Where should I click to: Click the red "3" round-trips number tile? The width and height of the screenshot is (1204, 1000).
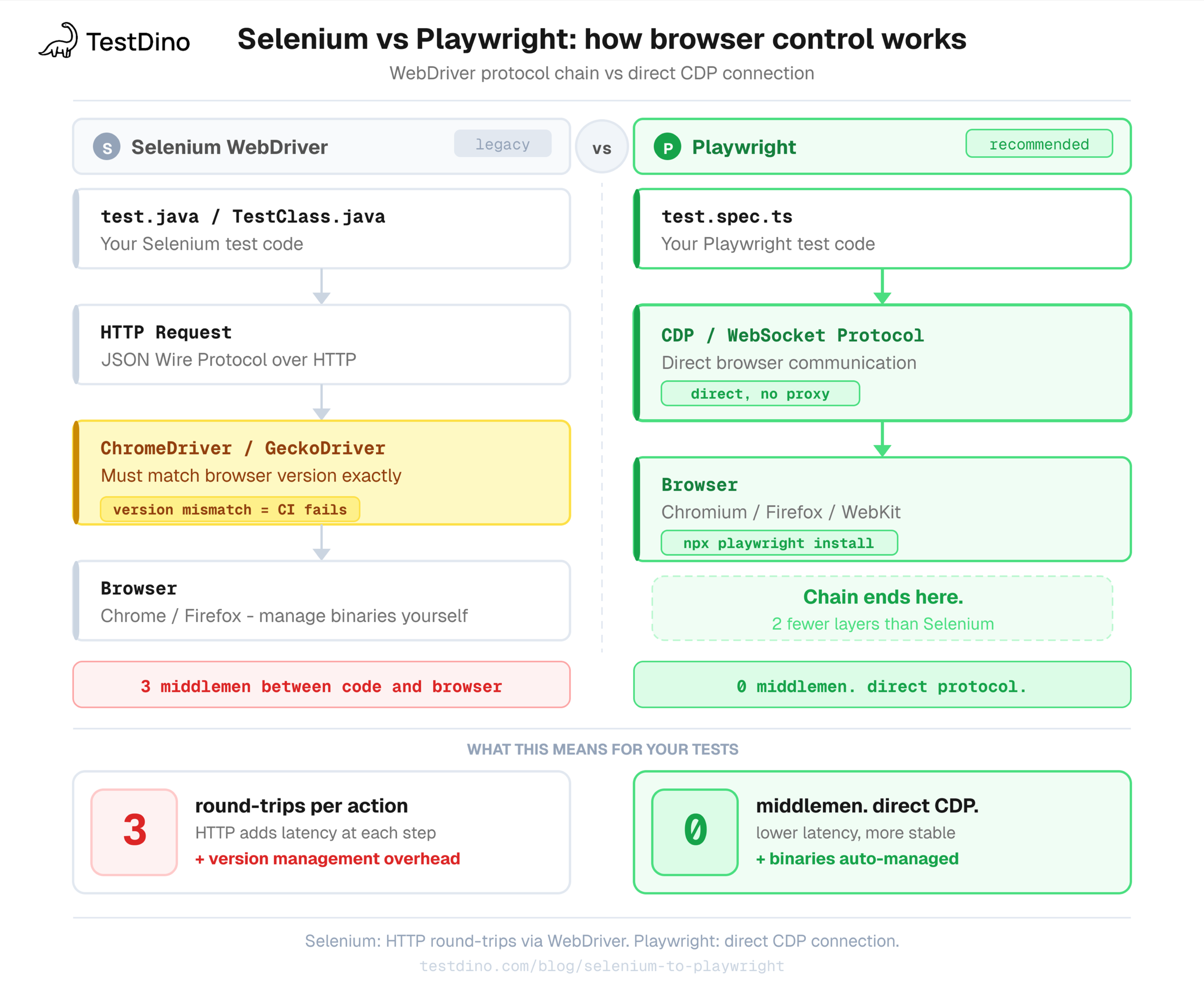coord(134,831)
